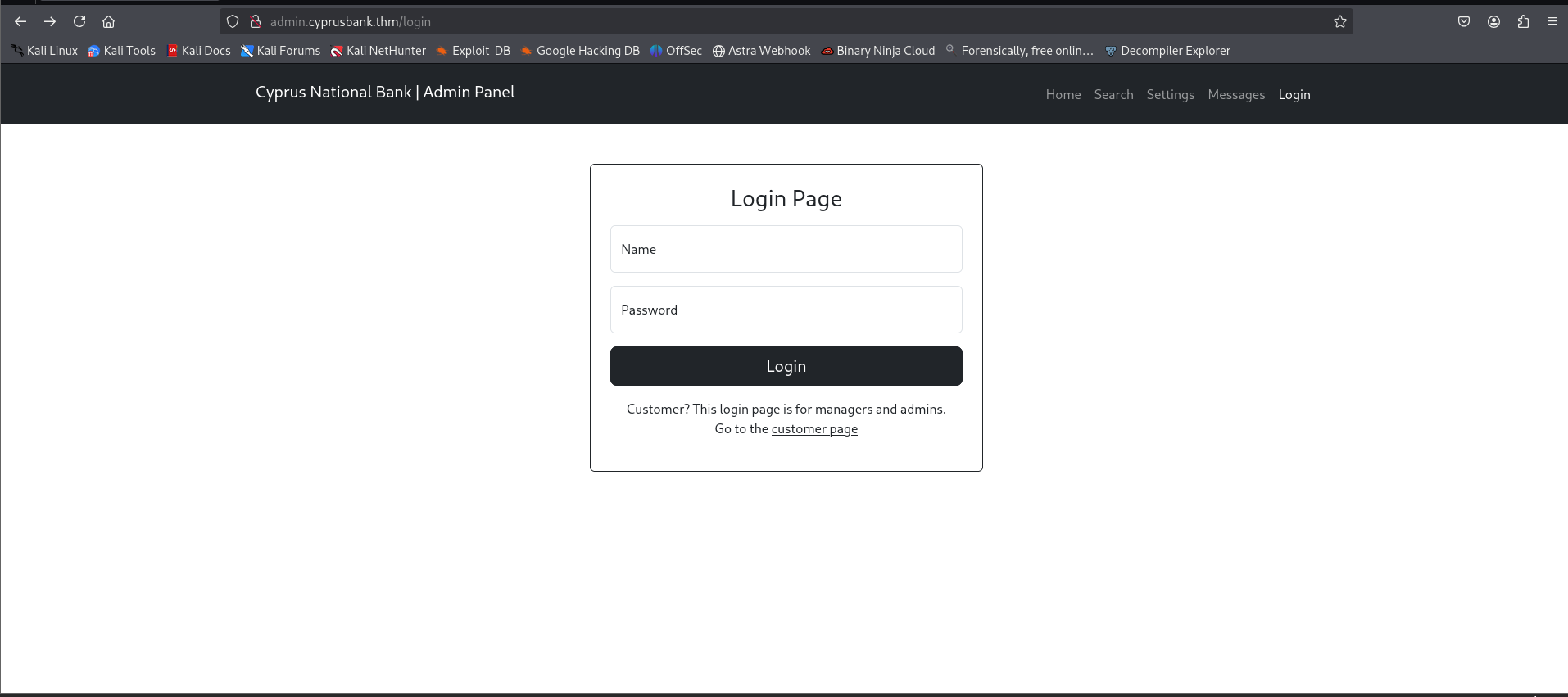
Task: Open the Astra Webhook bookmark
Action: pyautogui.click(x=762, y=51)
